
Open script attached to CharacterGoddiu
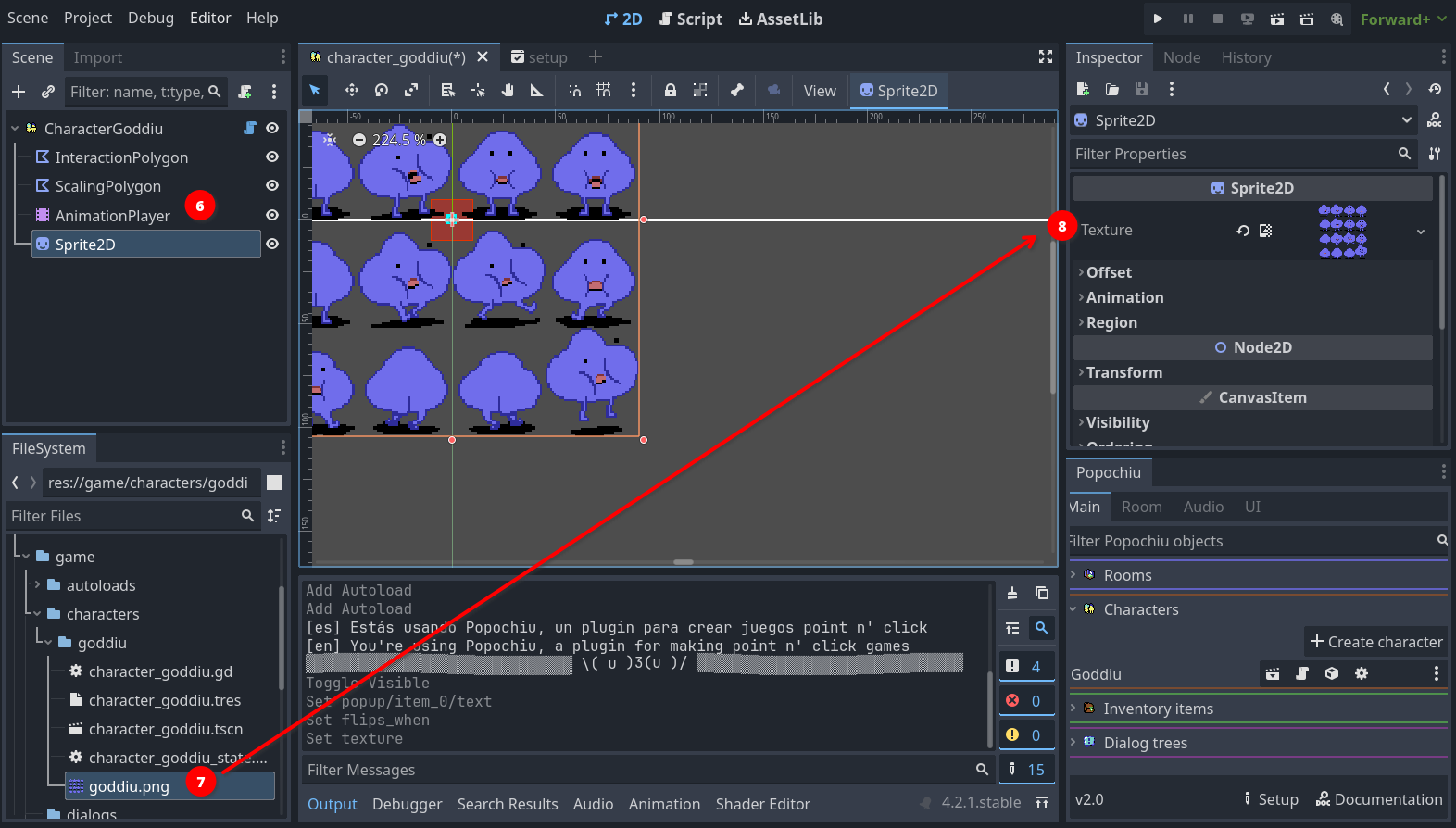pos(250,128)
